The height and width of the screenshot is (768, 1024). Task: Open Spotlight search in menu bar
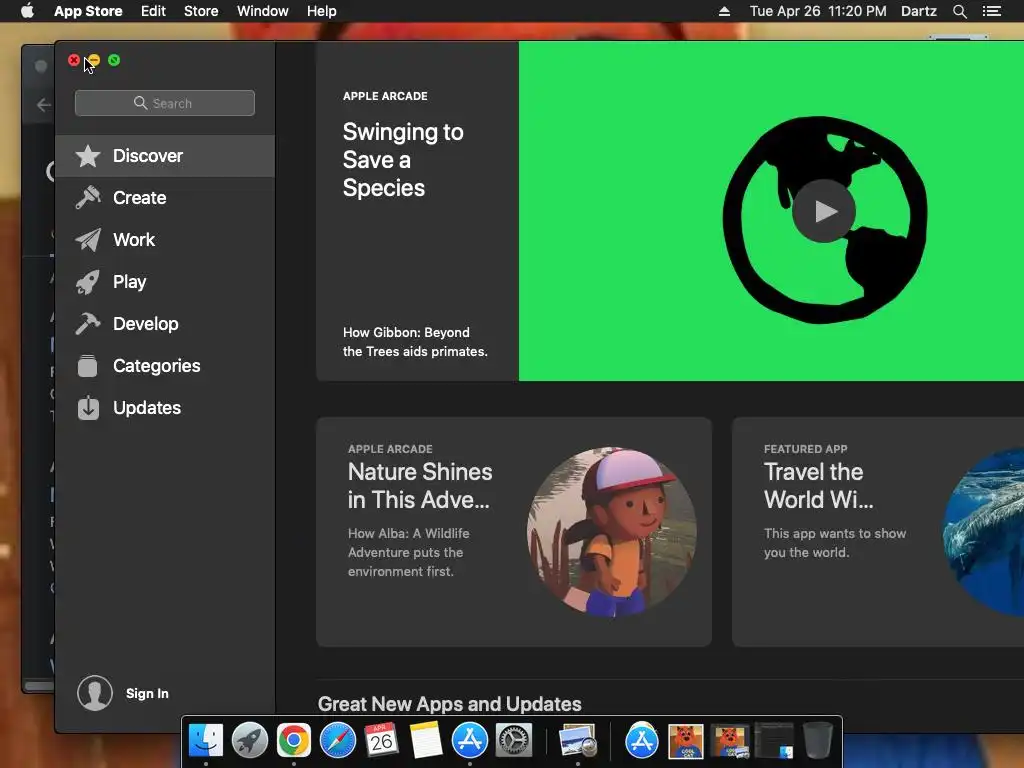959,11
